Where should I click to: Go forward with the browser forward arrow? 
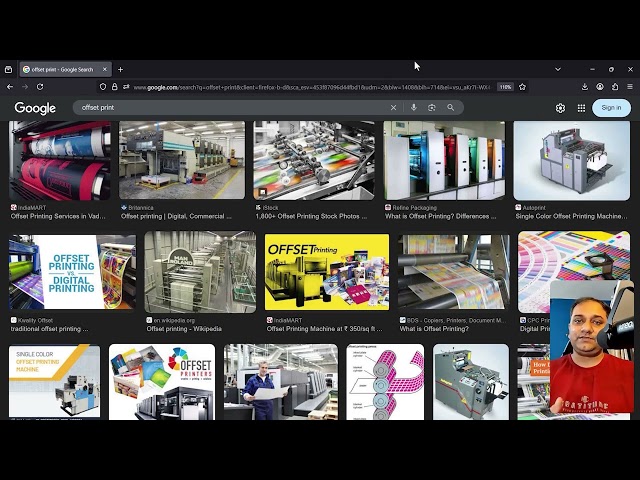click(x=25, y=87)
